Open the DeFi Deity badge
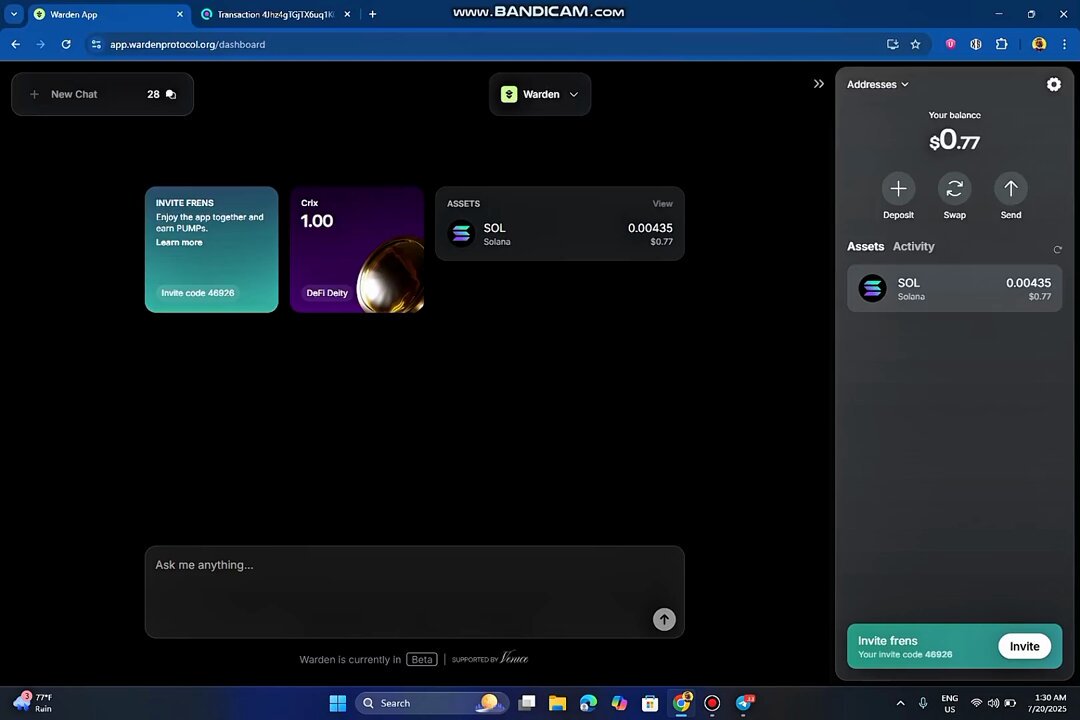Screen dimensions: 1080x720 326,293
